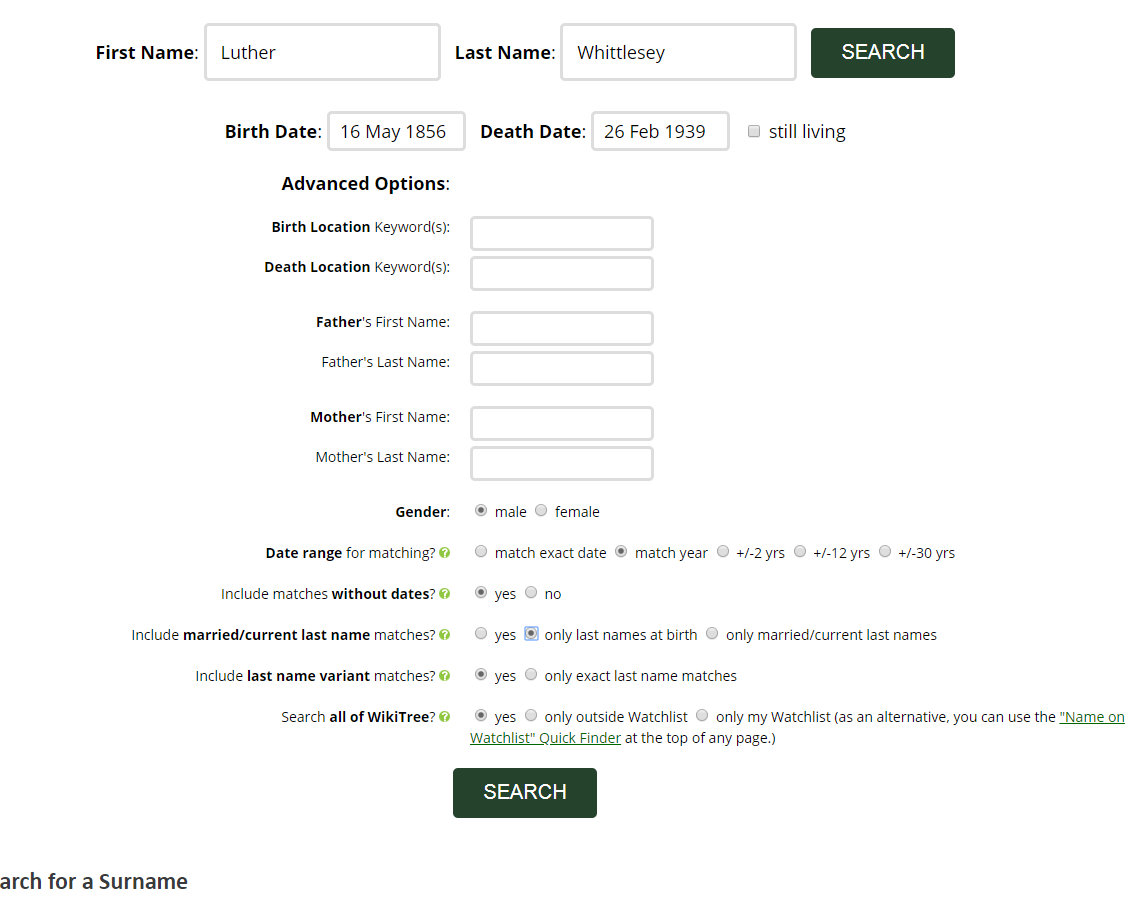This screenshot has width=1142, height=898.
Task: Open help icon for Date range matching
Action: (x=444, y=553)
